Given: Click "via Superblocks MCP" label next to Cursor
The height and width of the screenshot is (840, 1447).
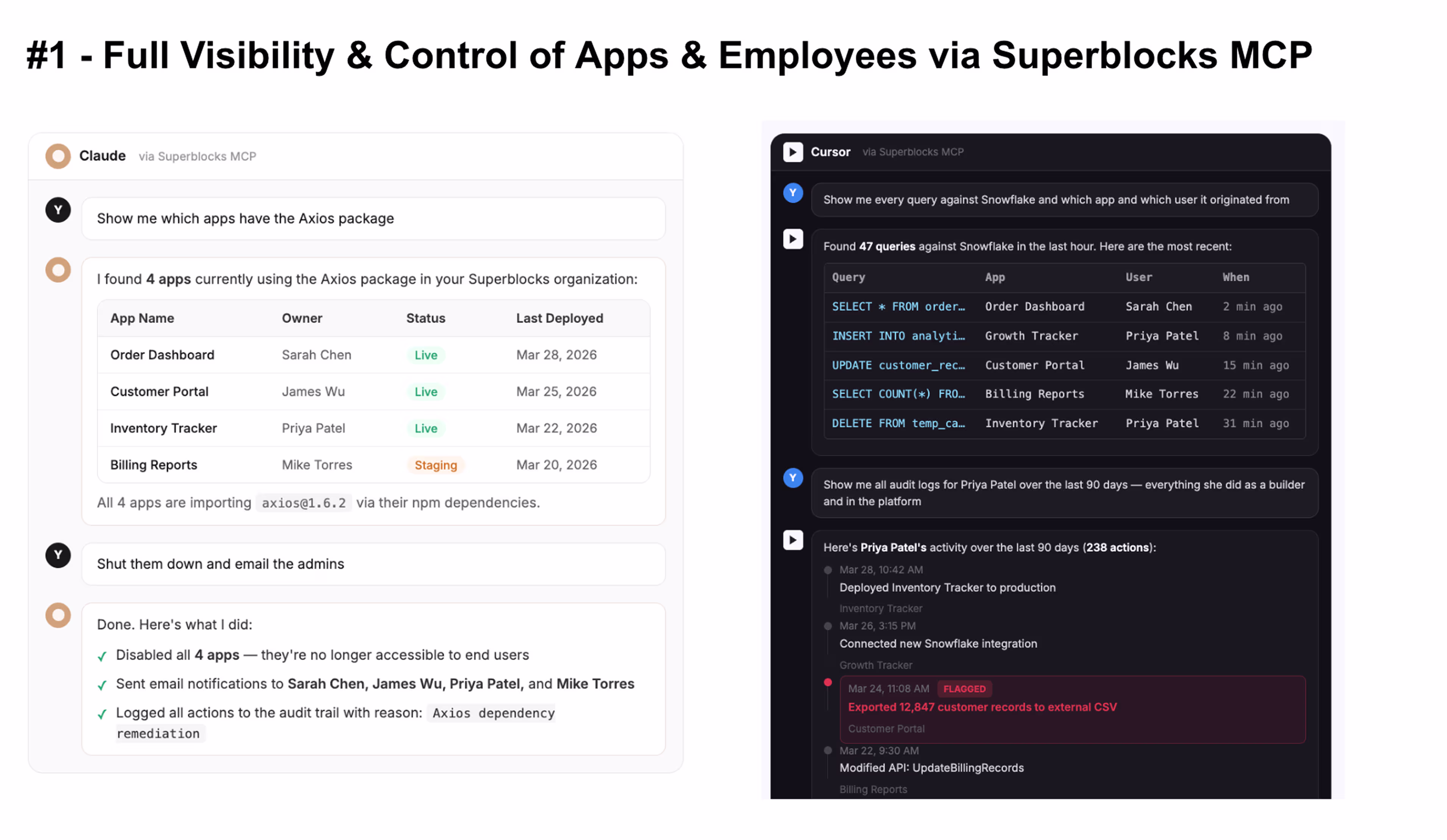Looking at the screenshot, I should click(x=913, y=152).
